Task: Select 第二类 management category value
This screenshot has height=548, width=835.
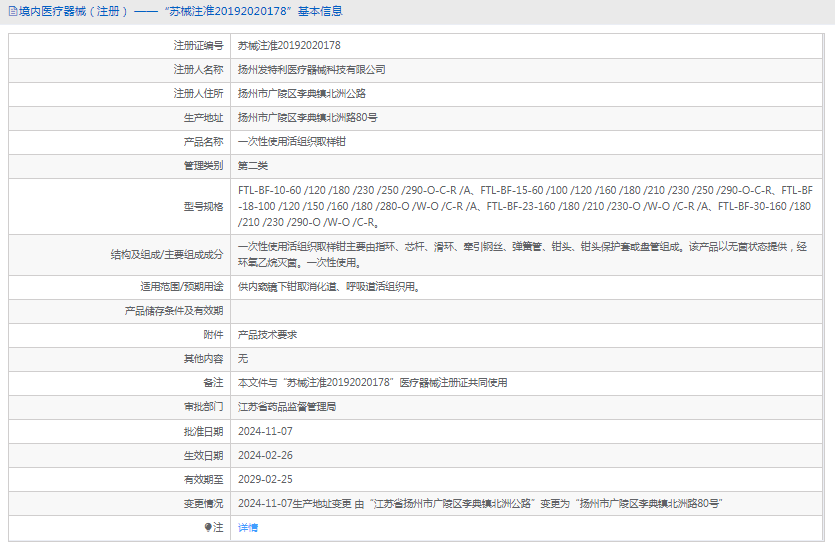Action: [252, 166]
